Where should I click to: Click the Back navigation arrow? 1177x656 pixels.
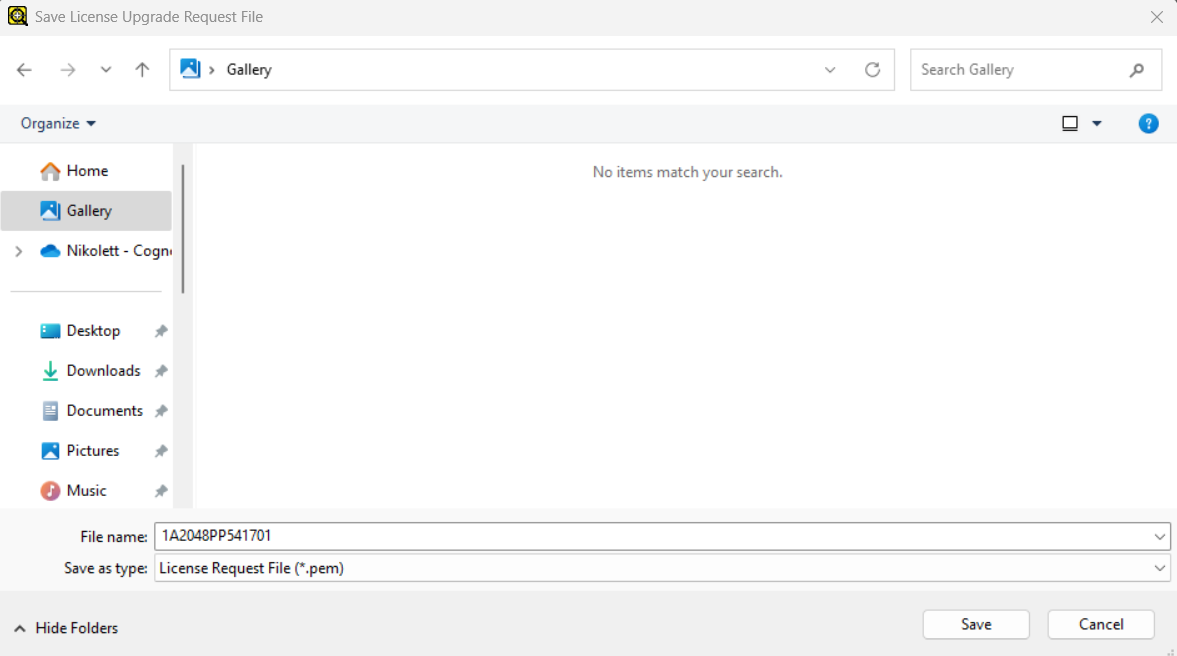coord(25,70)
